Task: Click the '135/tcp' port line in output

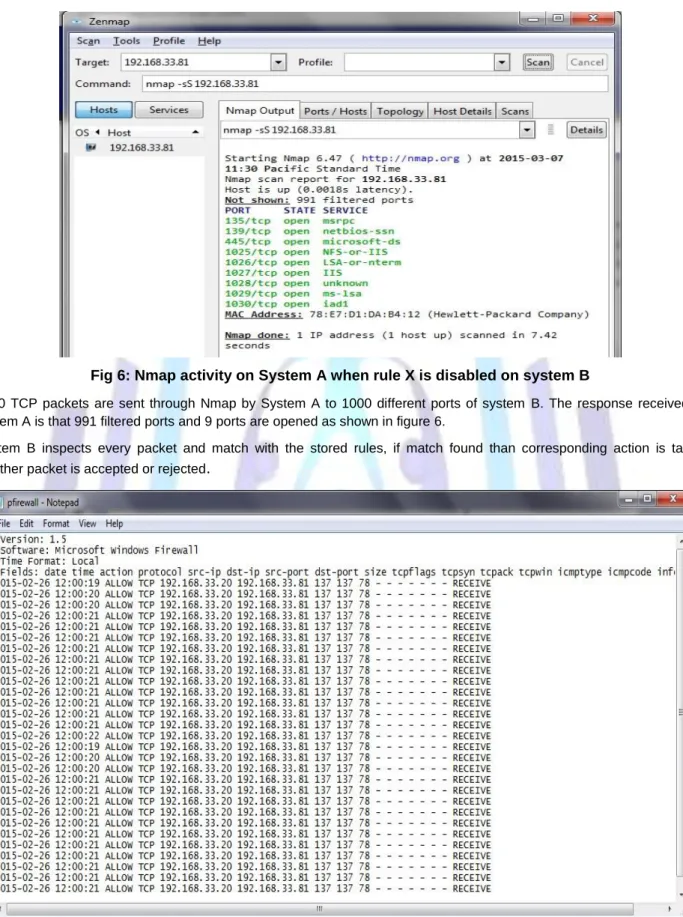Action: (289, 221)
